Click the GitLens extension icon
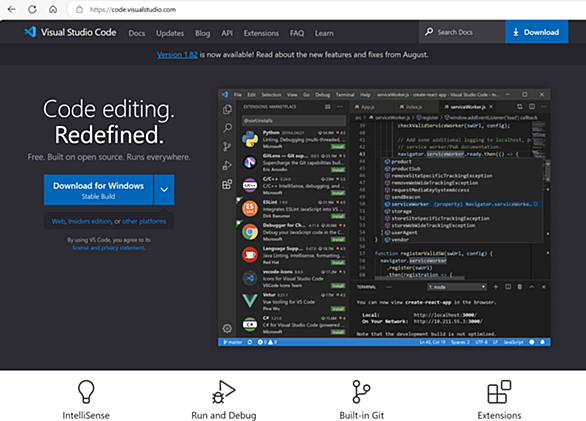The width and height of the screenshot is (586, 421). [x=250, y=162]
